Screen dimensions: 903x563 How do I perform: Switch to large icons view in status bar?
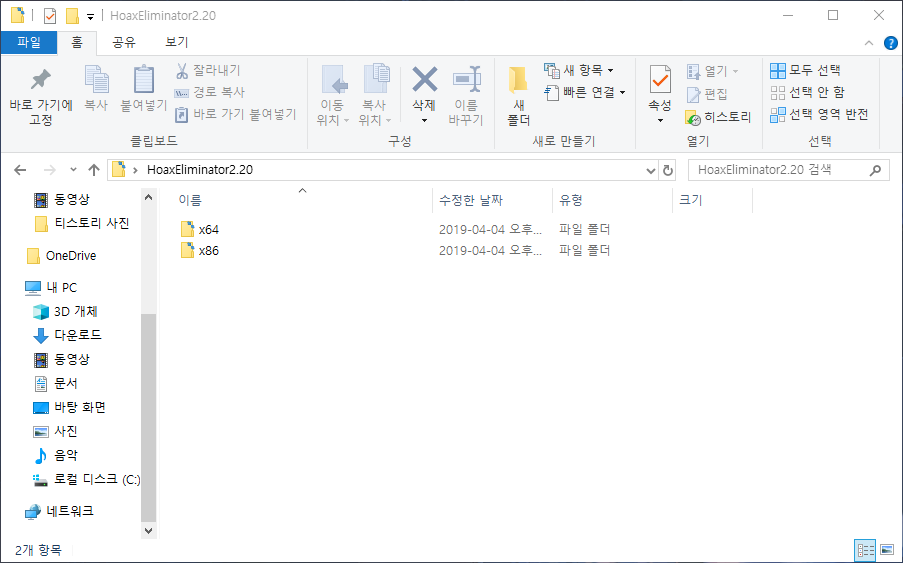pos(887,550)
